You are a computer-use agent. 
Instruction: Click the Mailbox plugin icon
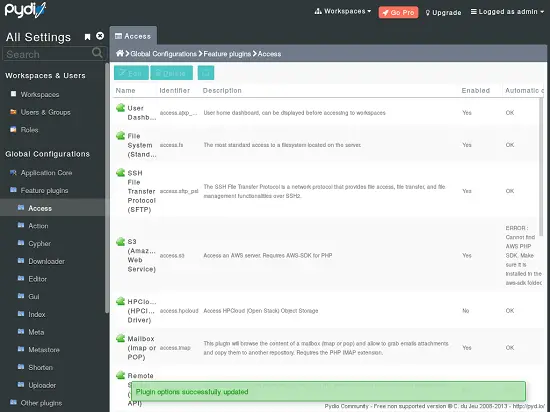pos(120,338)
